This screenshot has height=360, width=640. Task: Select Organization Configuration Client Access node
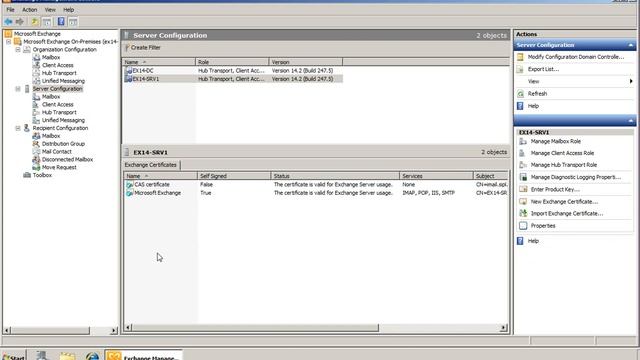pyautogui.click(x=58, y=65)
